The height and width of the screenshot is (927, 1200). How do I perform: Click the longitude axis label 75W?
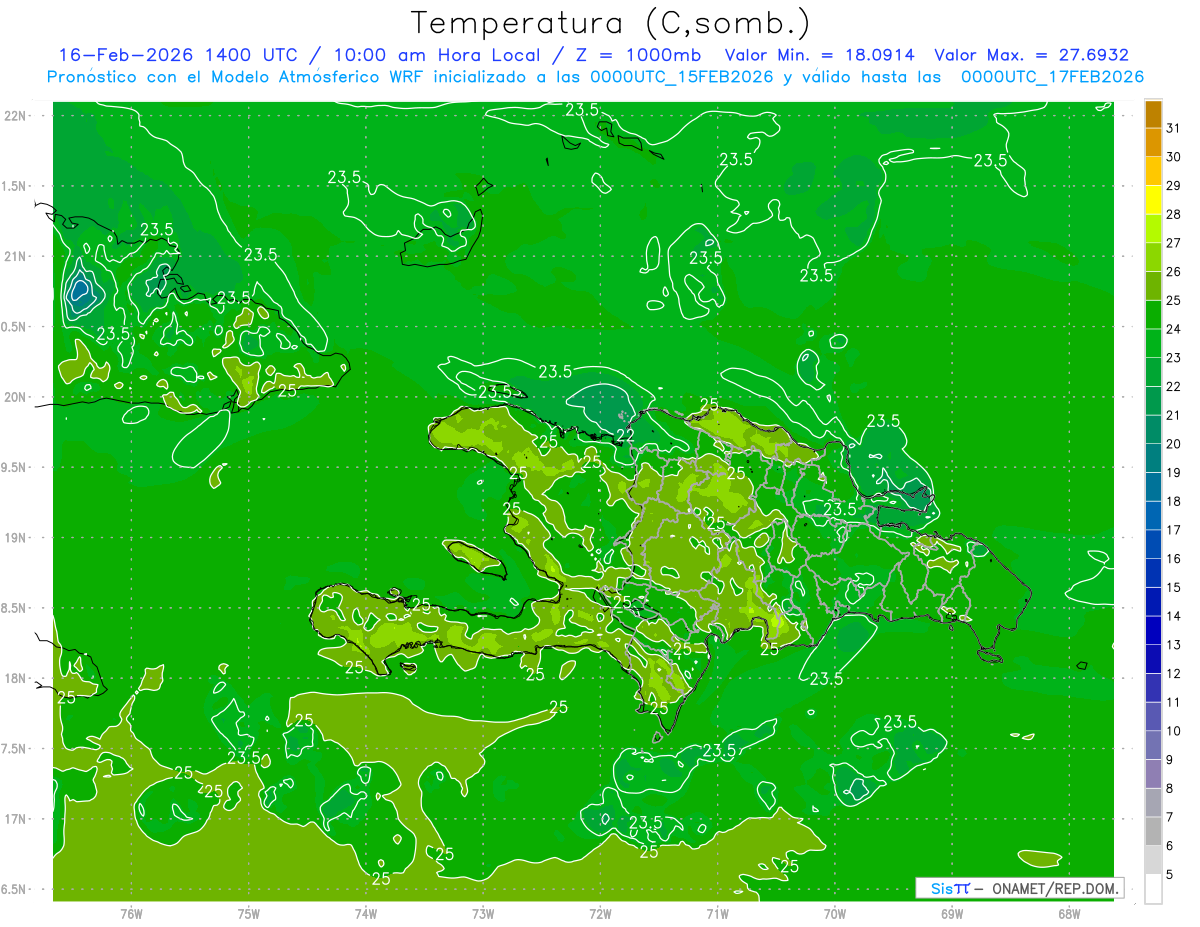(249, 914)
